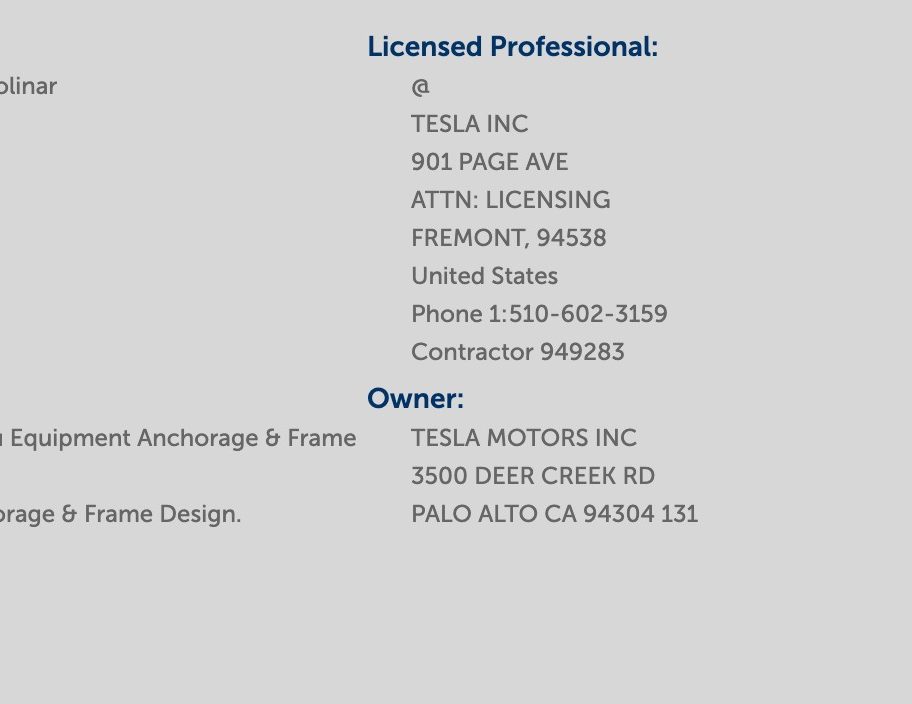Click the United States country line

click(484, 276)
